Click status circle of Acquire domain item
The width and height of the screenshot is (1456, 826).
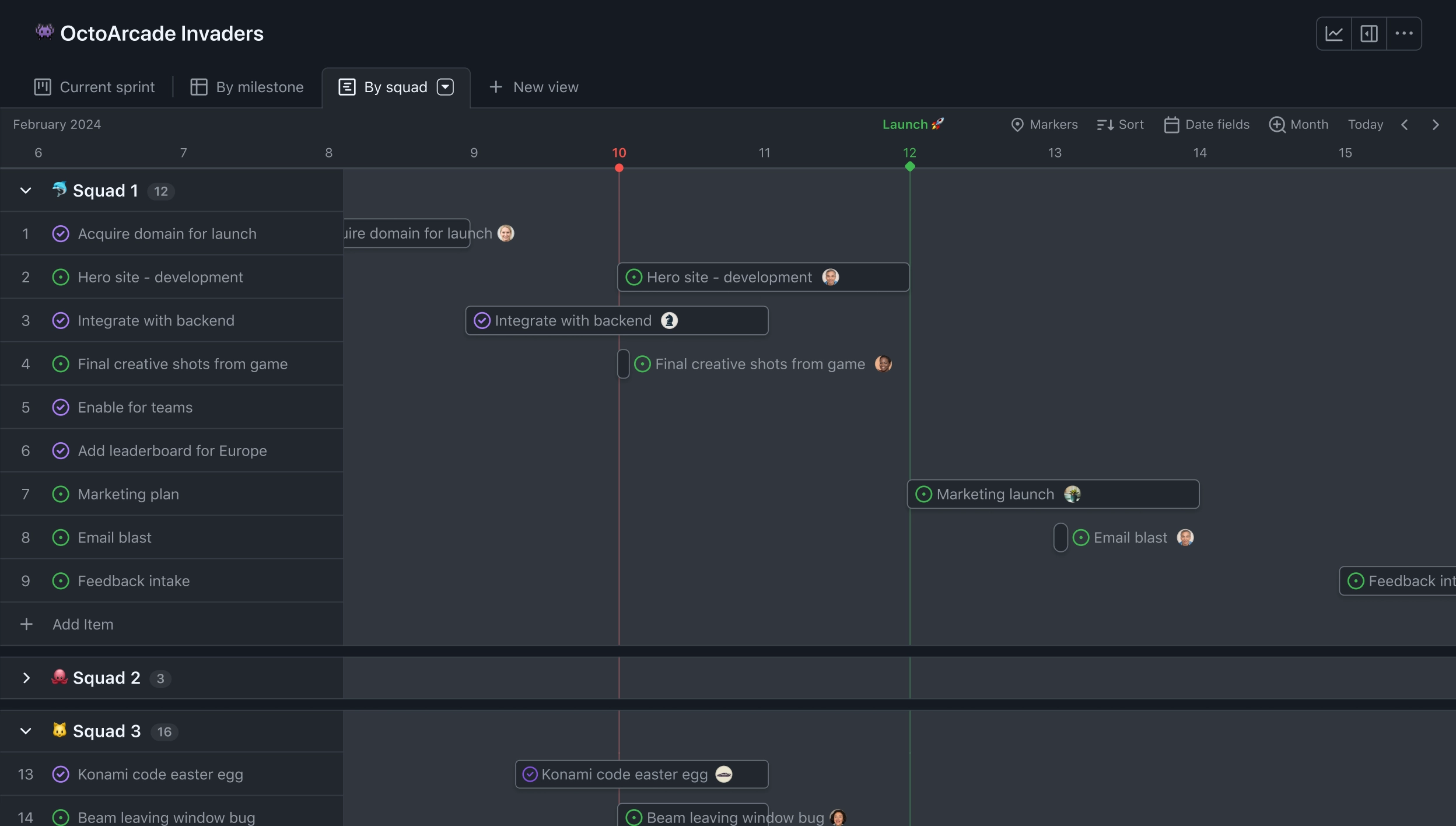coord(61,234)
